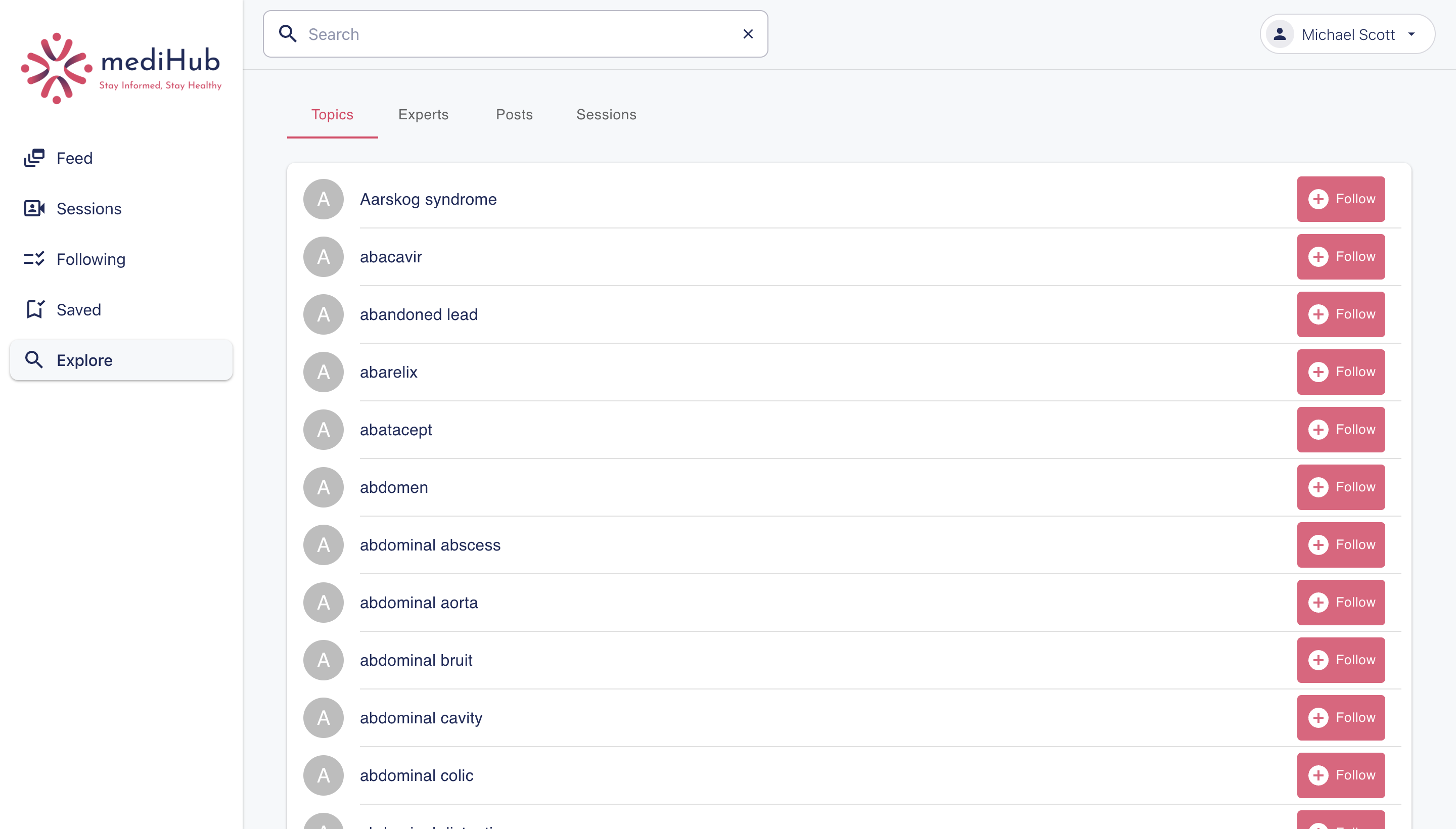Go to Sessions in the sidebar
Image resolution: width=1456 pixels, height=829 pixels.
tap(88, 209)
